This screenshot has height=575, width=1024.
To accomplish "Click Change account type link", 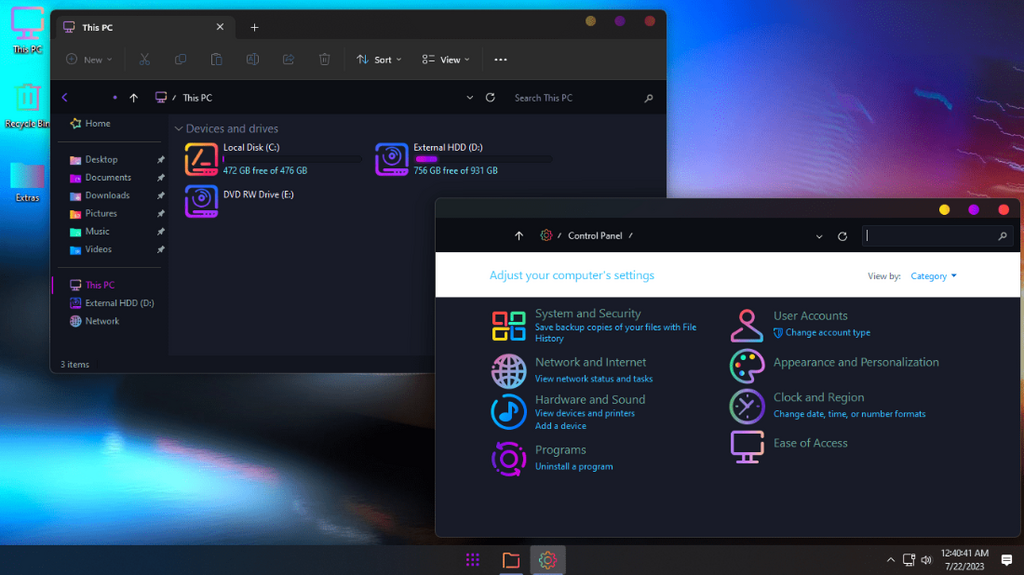I will 827,333.
